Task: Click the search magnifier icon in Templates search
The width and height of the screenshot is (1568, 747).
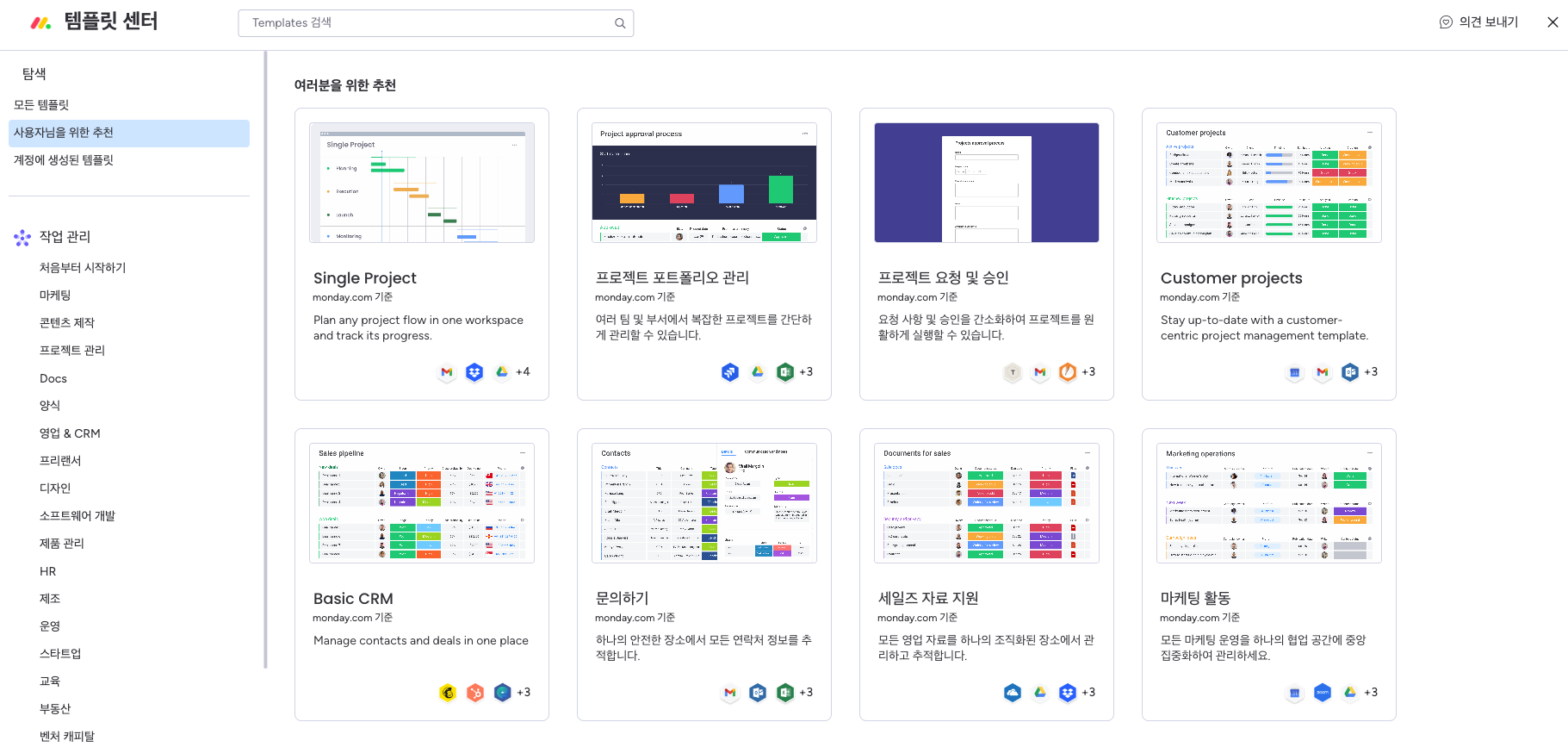Action: (620, 23)
